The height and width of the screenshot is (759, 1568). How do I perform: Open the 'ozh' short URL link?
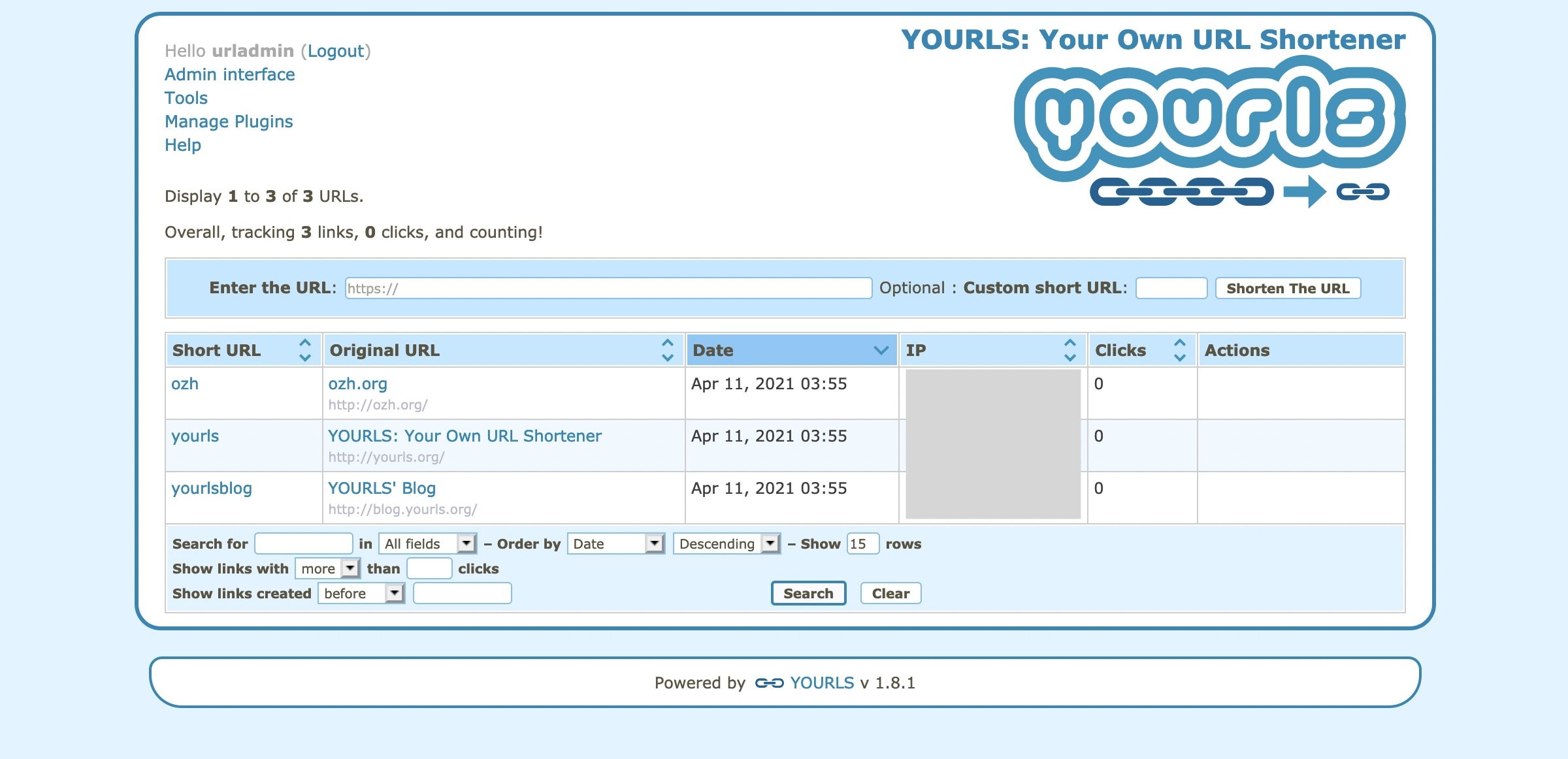coord(185,384)
